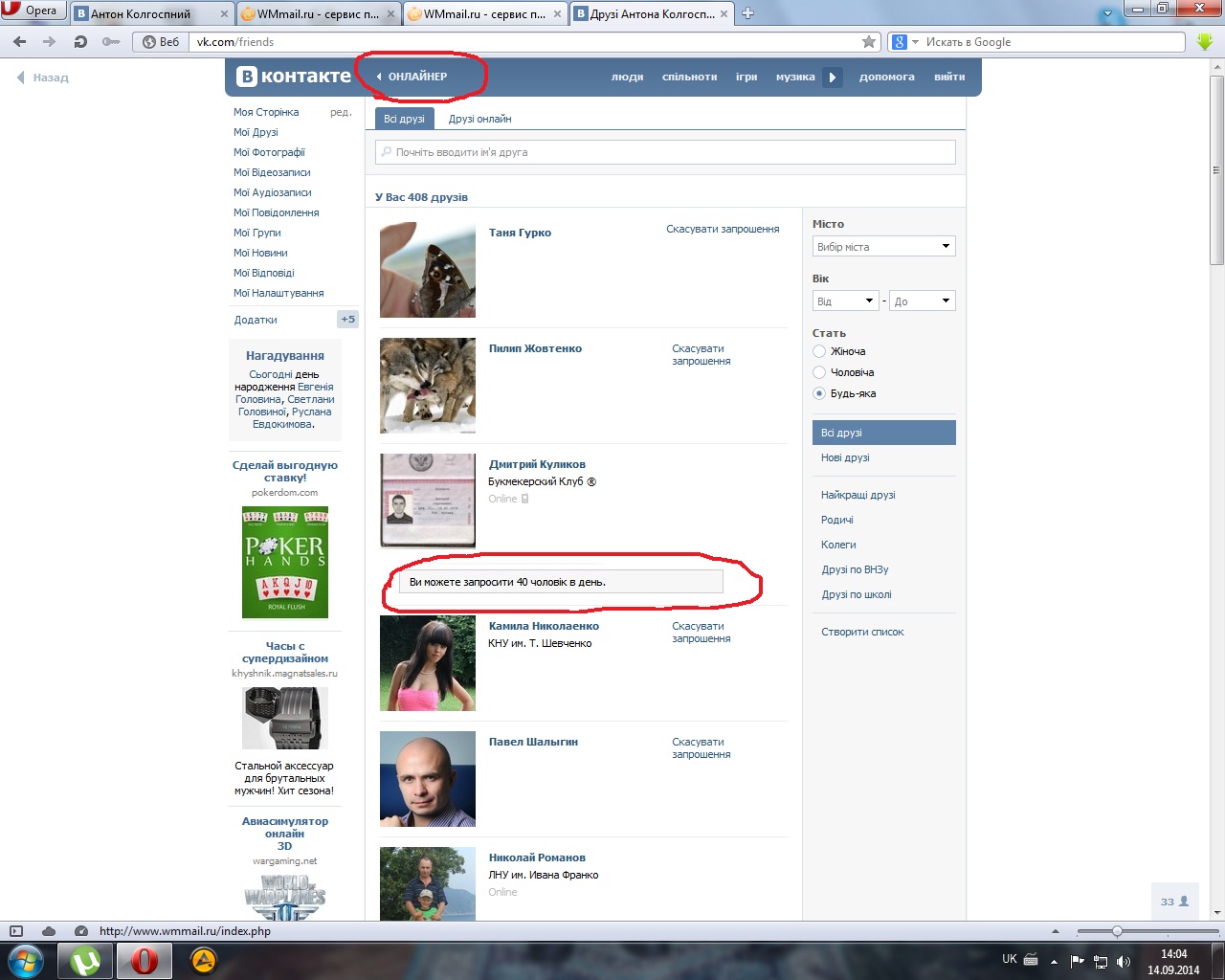1225x980 pixels.
Task: Click the music play button in VK header
Action: (x=833, y=77)
